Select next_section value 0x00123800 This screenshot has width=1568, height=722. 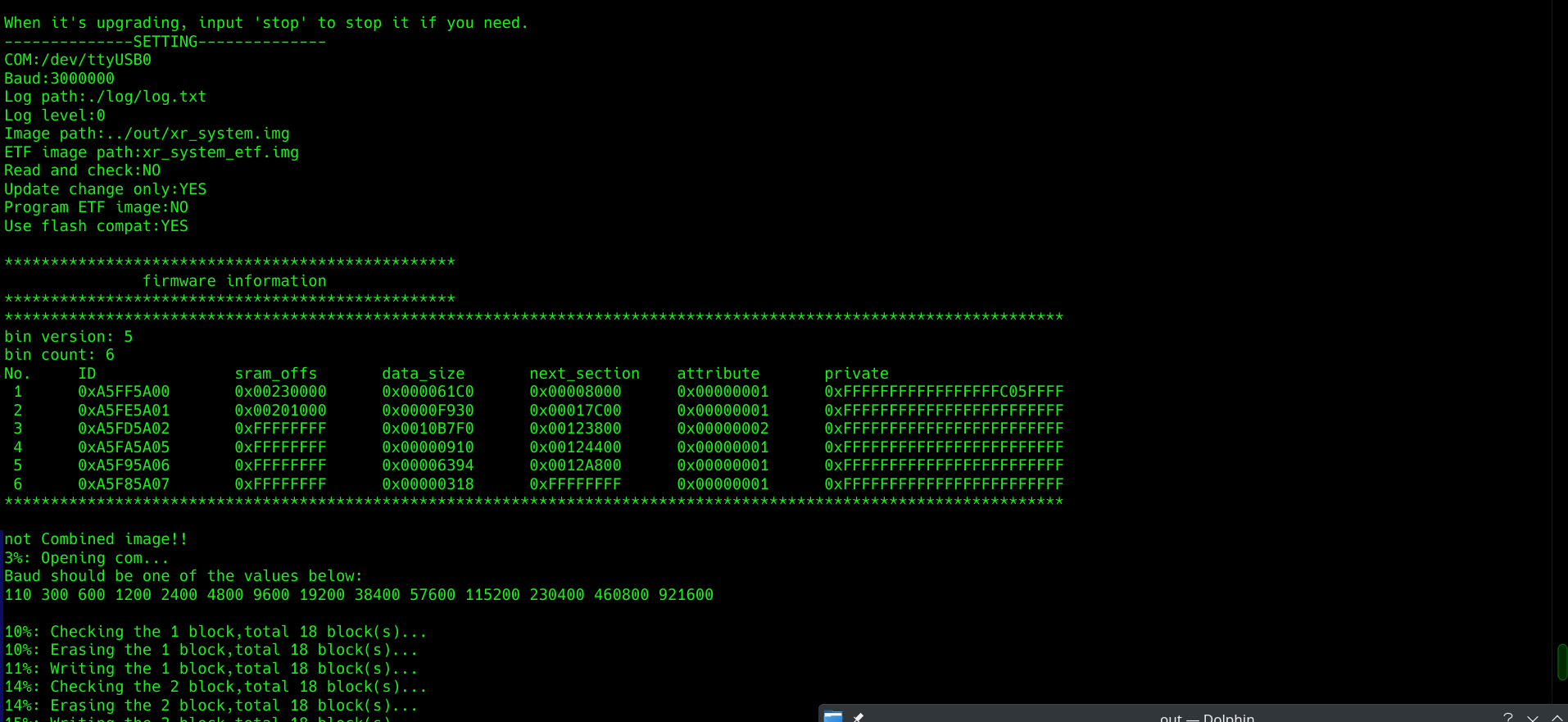[575, 429]
